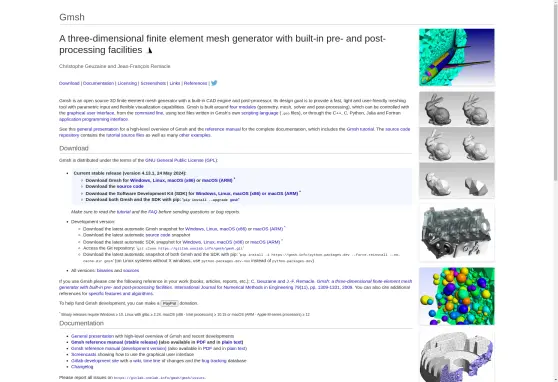Open the GNU General Public License link
This screenshot has width=558, height=382.
pyautogui.click(x=181, y=160)
